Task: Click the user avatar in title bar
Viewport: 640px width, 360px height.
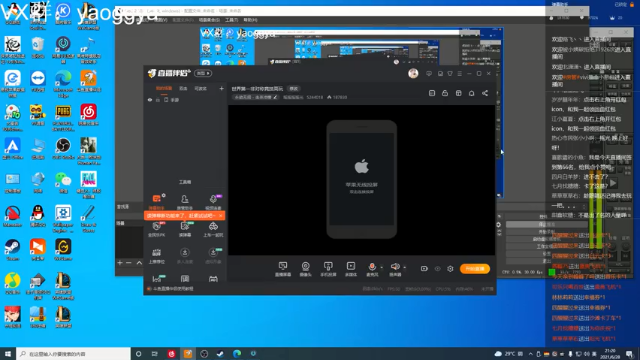Action: coord(413,73)
